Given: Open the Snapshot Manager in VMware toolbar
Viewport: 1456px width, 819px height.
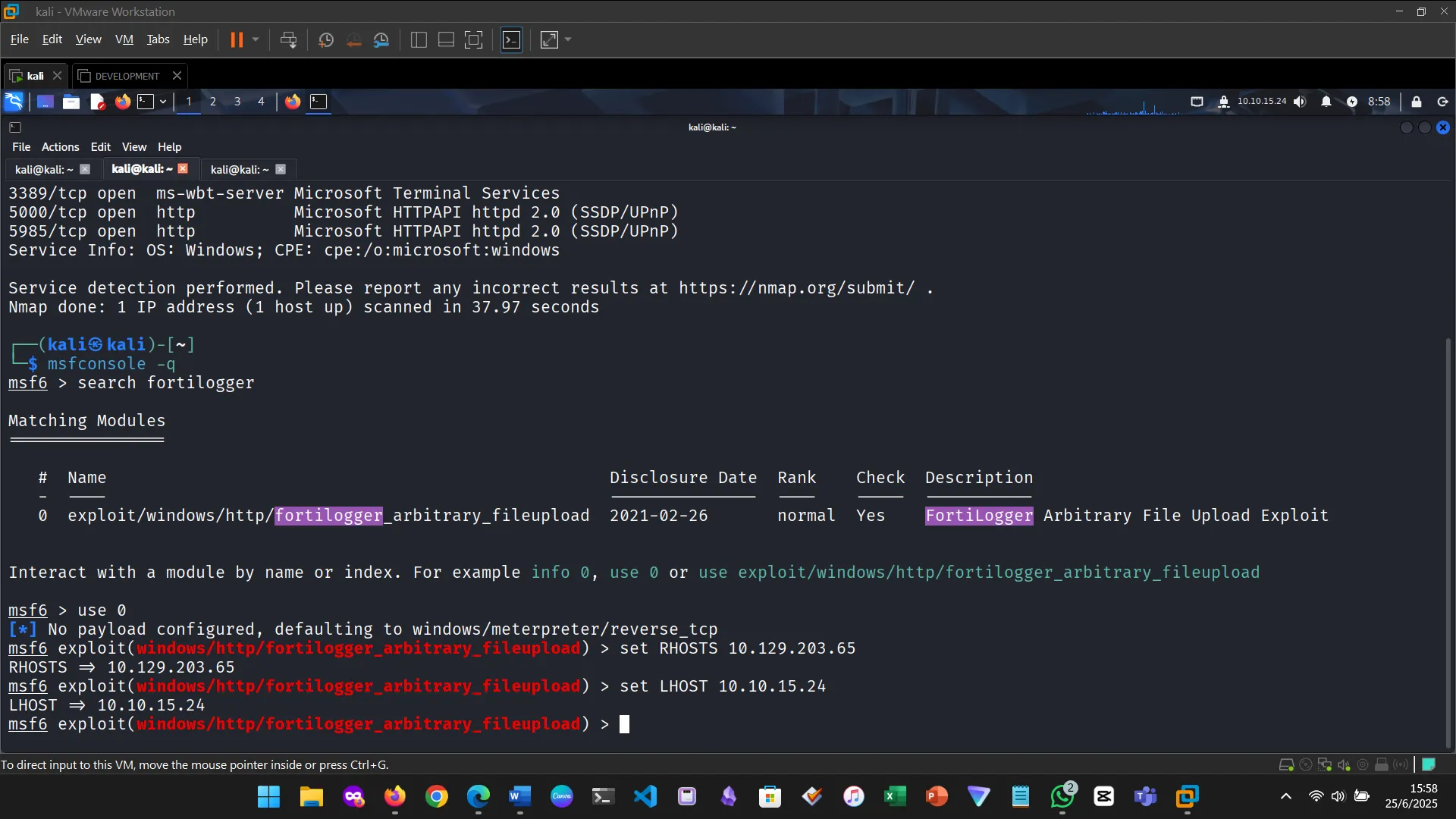Looking at the screenshot, I should (x=381, y=39).
